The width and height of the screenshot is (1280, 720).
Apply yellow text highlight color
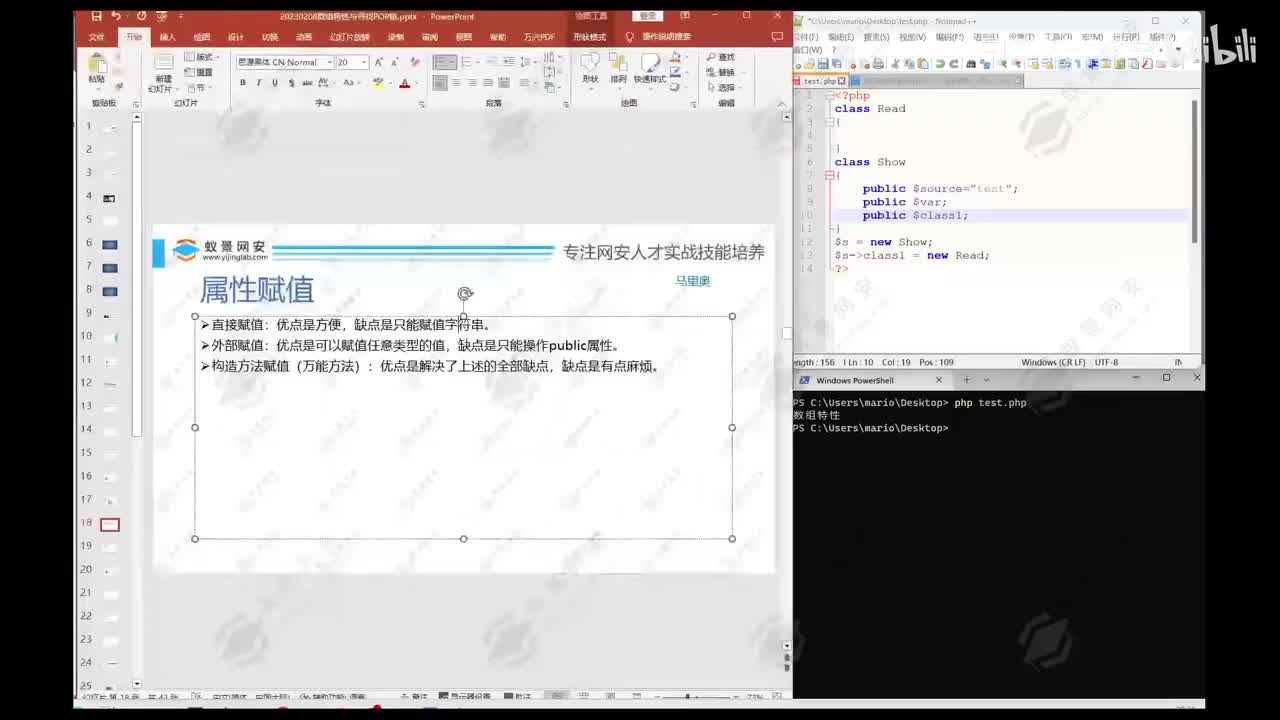(380, 83)
